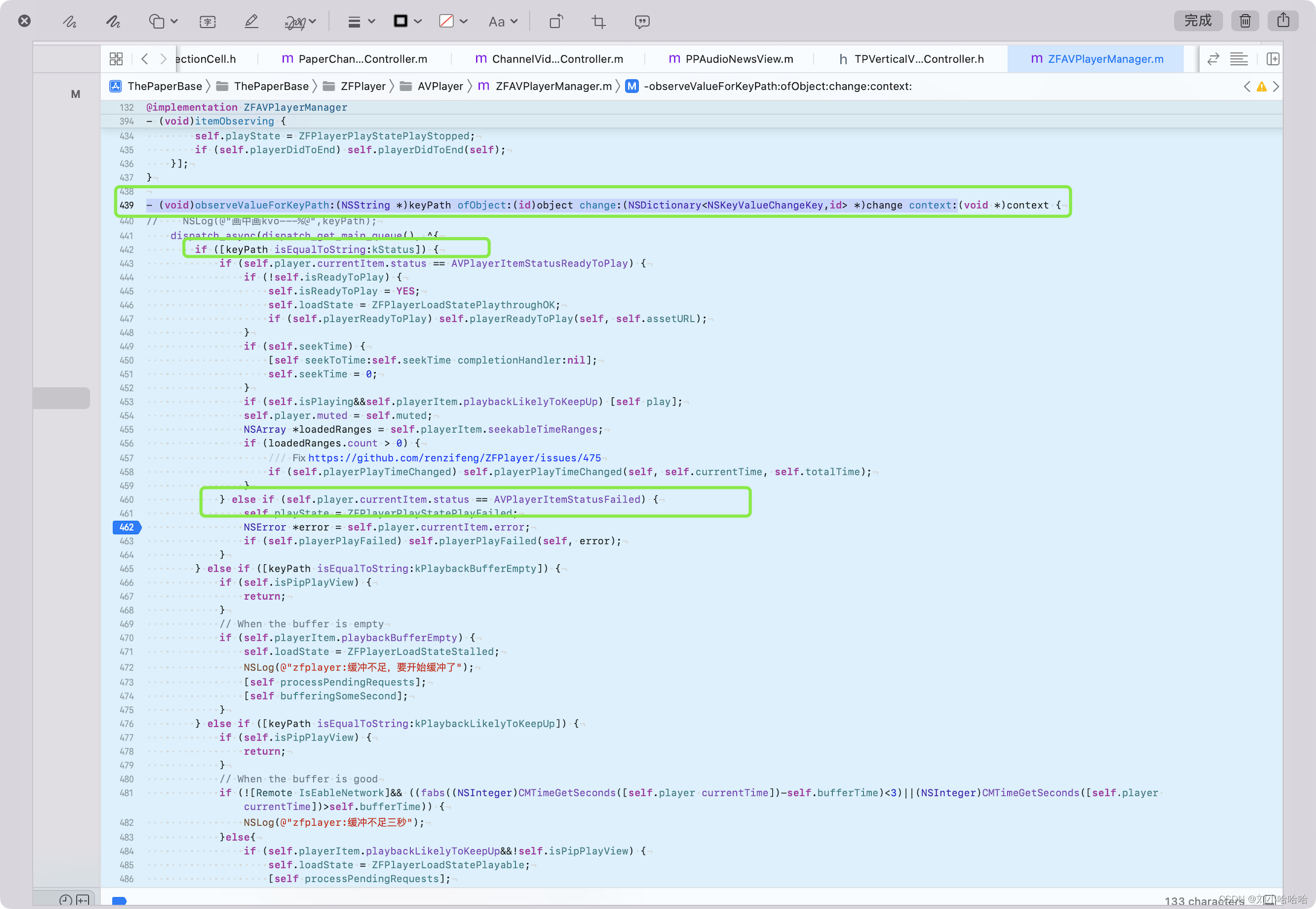
Task: Open the Shapes dropdown arrow
Action: [174, 22]
